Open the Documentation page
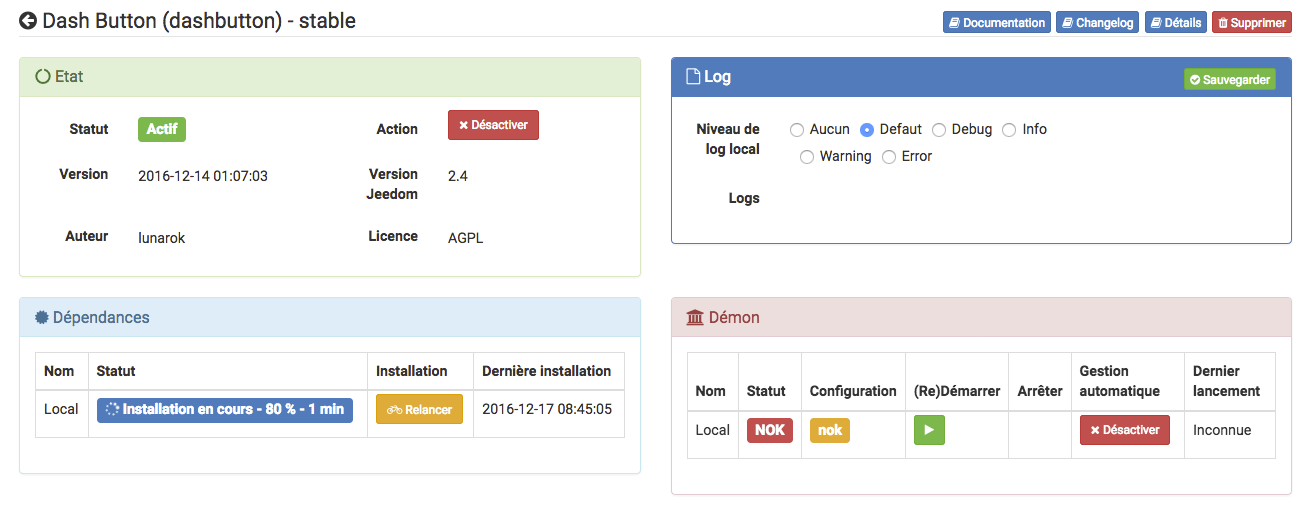The width and height of the screenshot is (1302, 524). point(996,22)
